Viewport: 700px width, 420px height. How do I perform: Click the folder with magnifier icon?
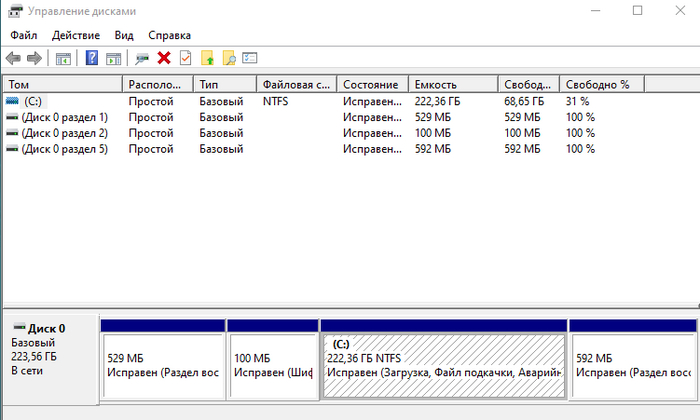[229, 58]
